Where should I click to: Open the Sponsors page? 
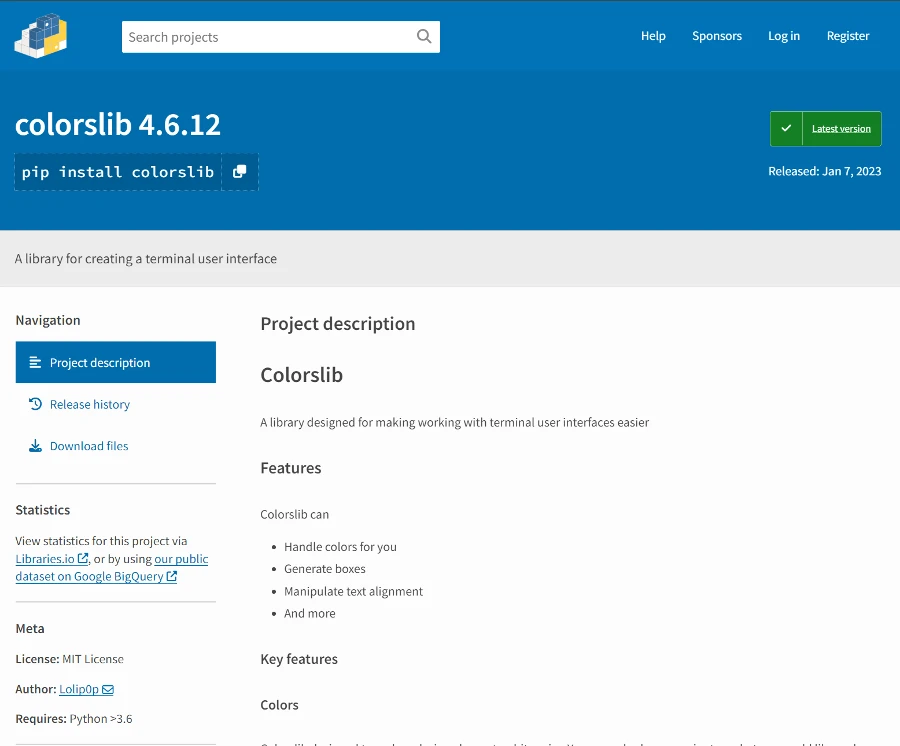tap(717, 36)
